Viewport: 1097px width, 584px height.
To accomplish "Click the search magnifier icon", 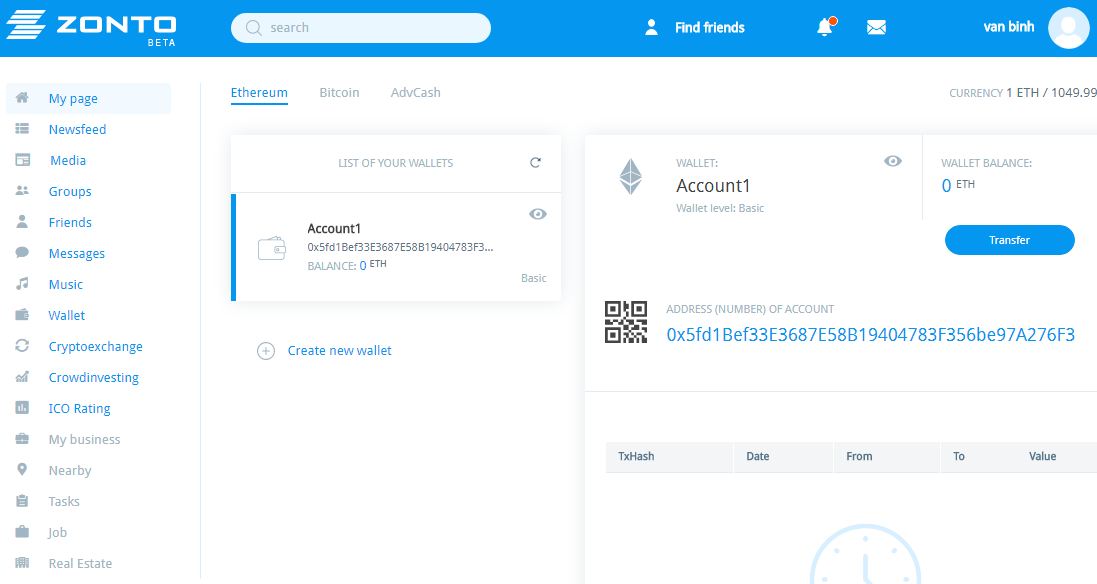I will coord(253,28).
